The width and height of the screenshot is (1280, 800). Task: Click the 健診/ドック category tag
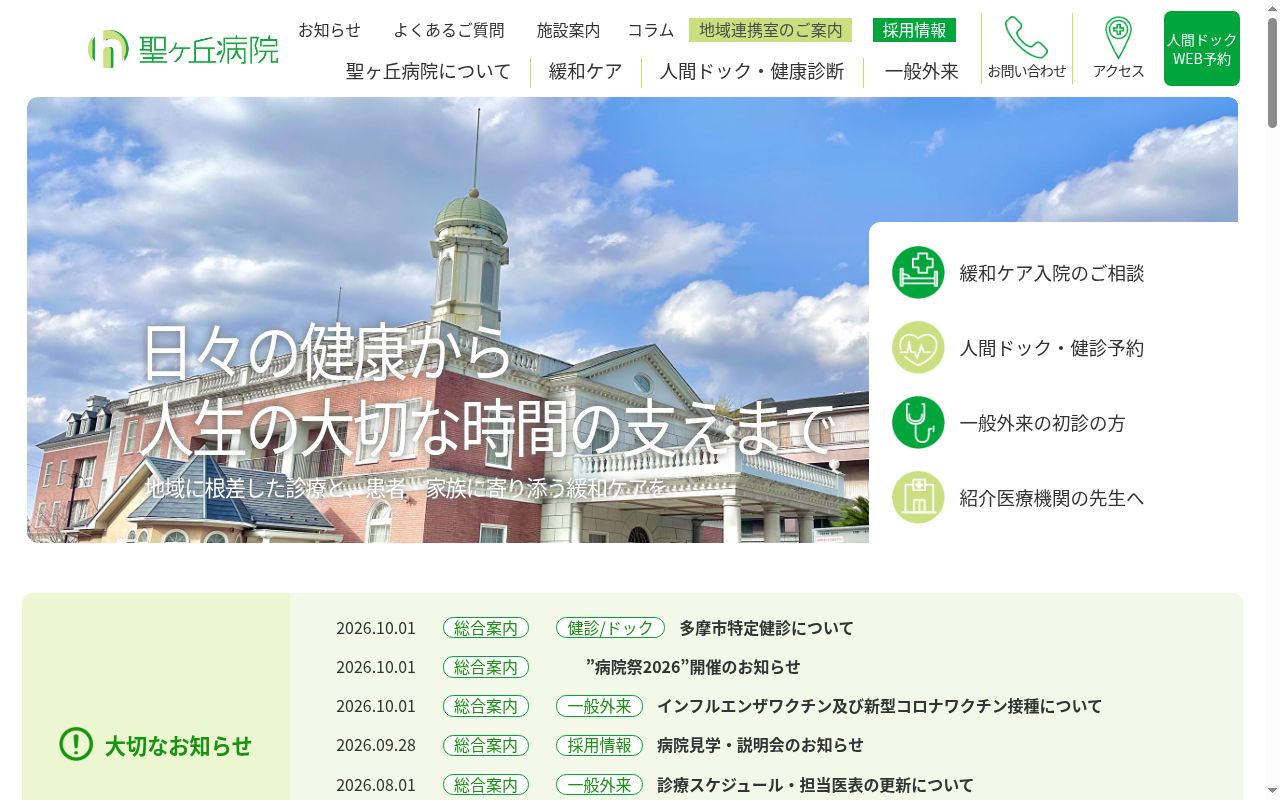(610, 628)
